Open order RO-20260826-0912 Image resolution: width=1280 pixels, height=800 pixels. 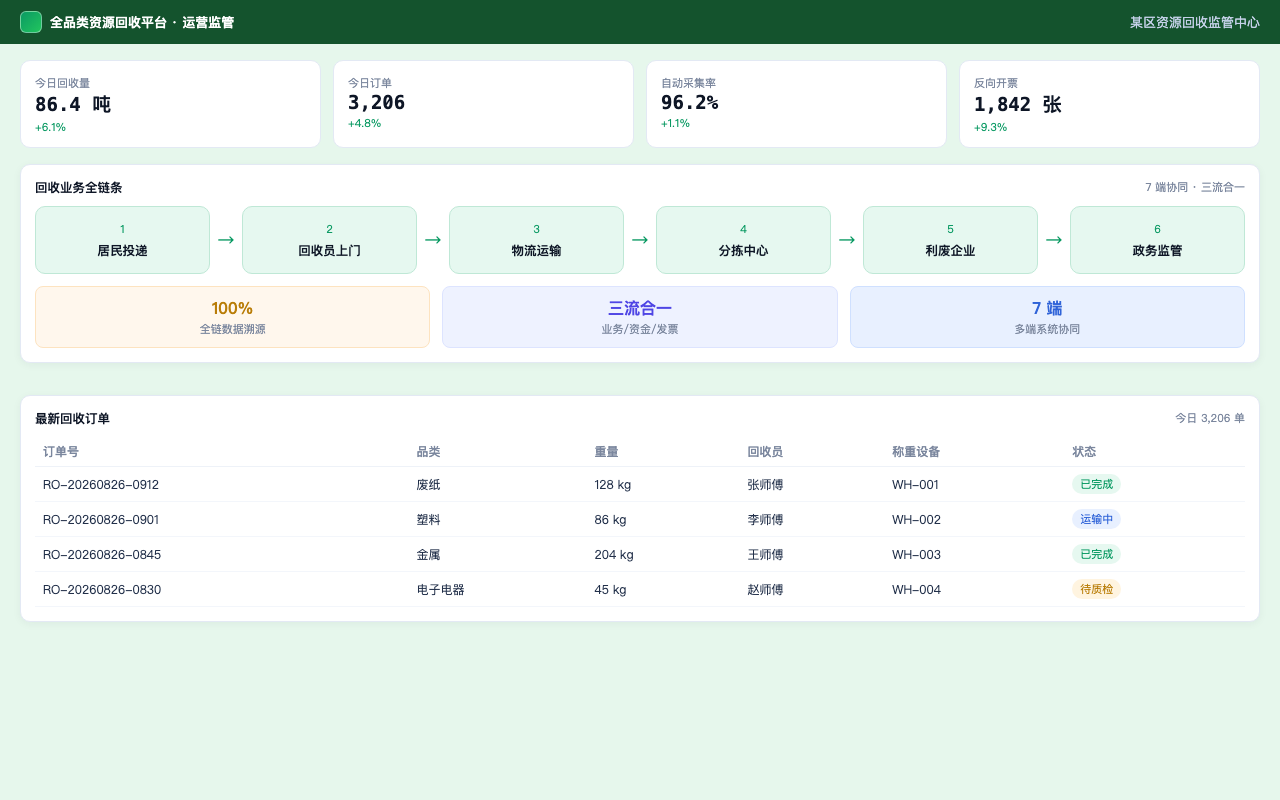(x=640, y=485)
